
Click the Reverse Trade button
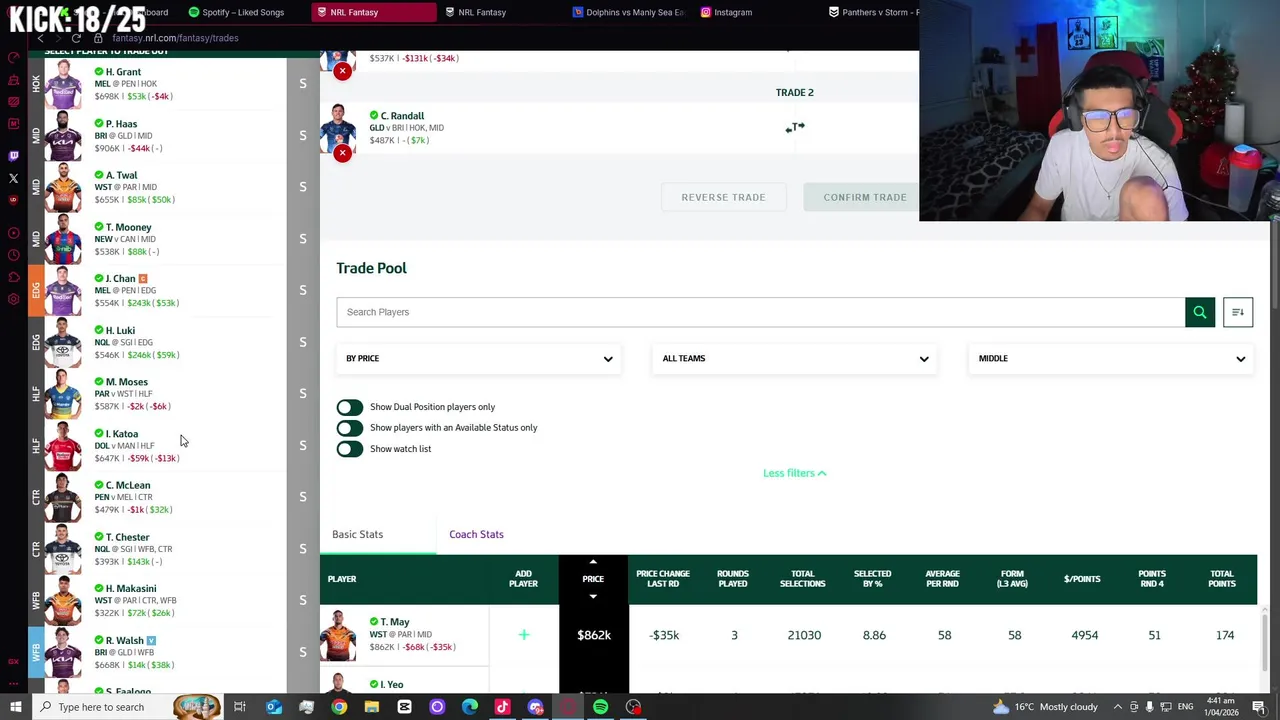click(x=723, y=197)
